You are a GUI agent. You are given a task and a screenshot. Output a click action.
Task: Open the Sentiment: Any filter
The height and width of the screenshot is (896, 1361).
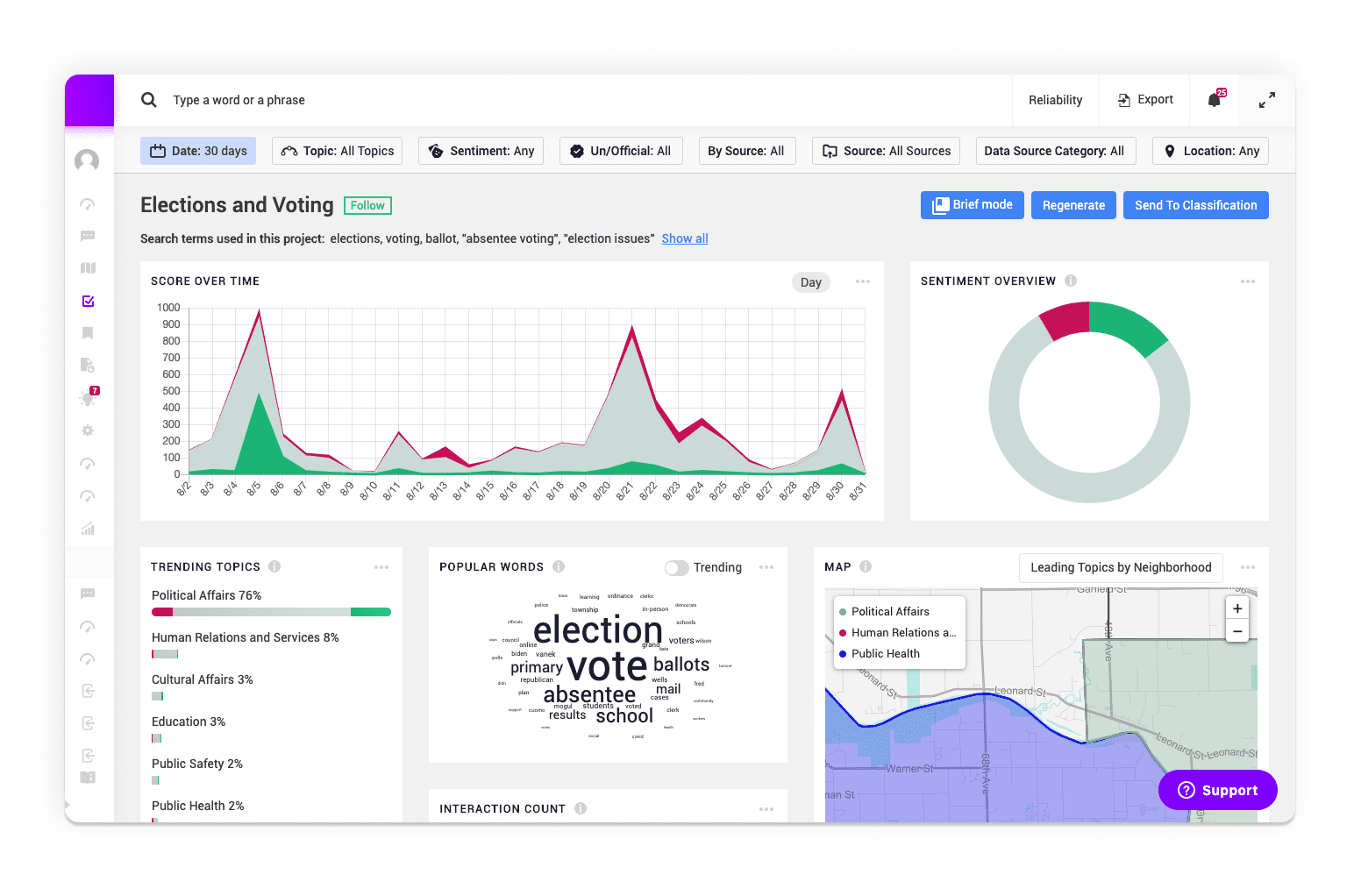[x=481, y=151]
